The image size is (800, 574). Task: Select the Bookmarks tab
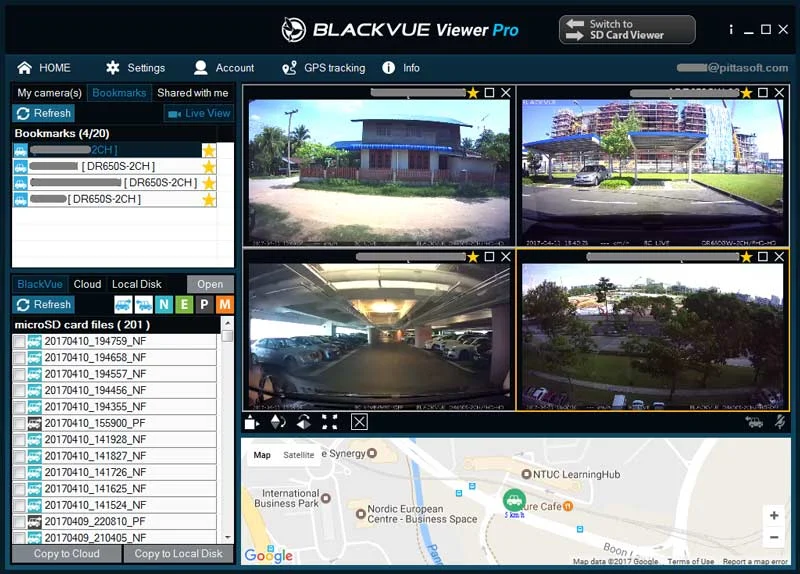pyautogui.click(x=119, y=93)
